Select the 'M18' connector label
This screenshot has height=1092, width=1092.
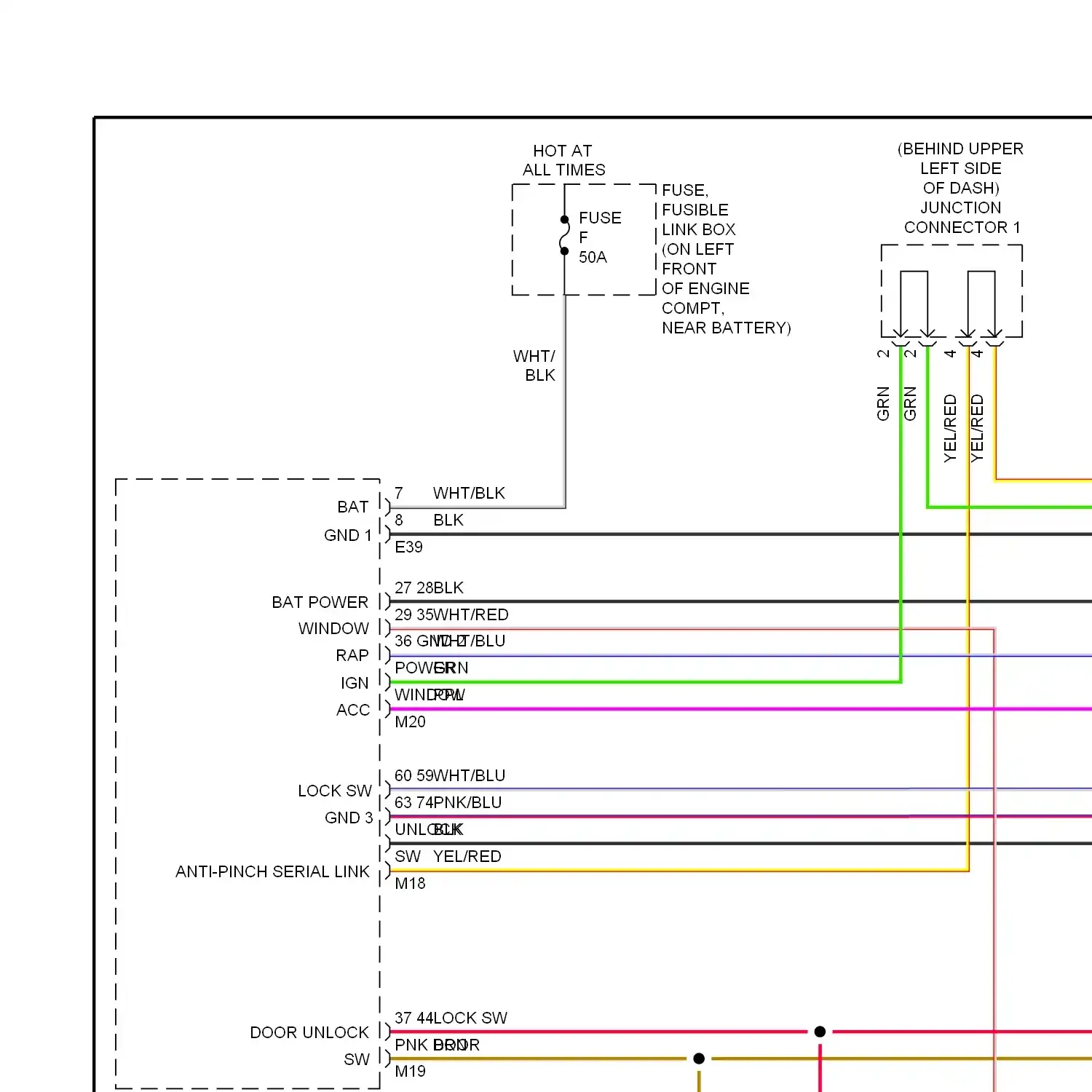pyautogui.click(x=410, y=883)
